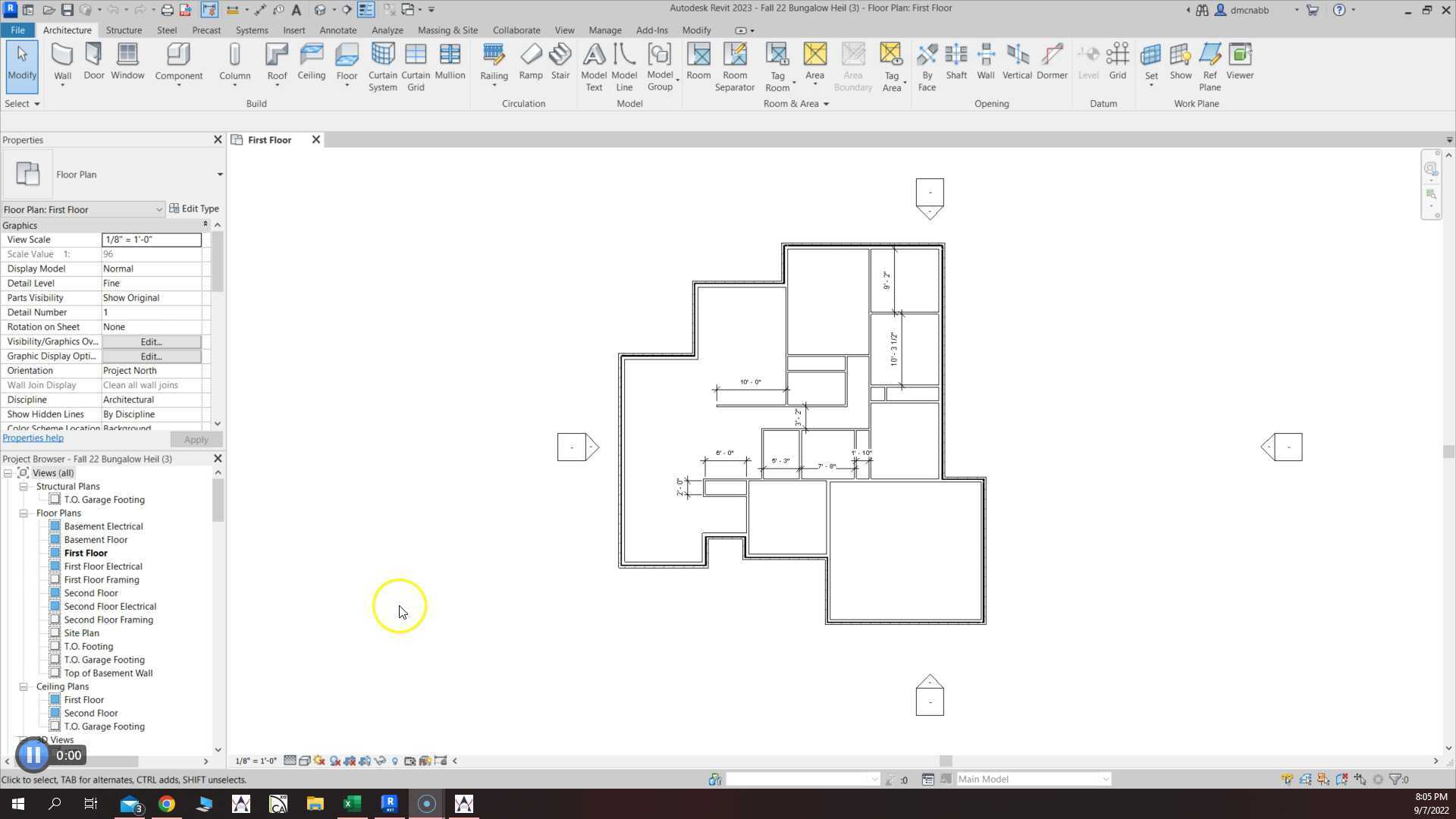Toggle Select Pinned Elements in status bar

pos(1323,780)
